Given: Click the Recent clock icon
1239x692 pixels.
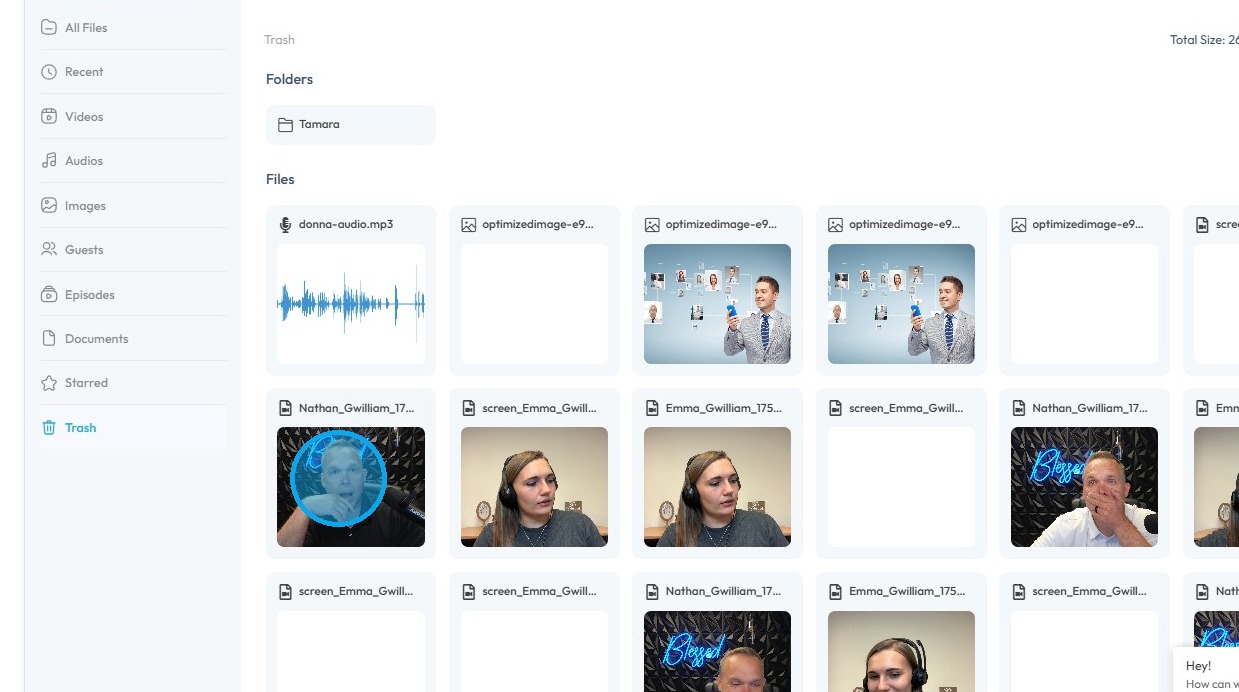Looking at the screenshot, I should pyautogui.click(x=49, y=72).
